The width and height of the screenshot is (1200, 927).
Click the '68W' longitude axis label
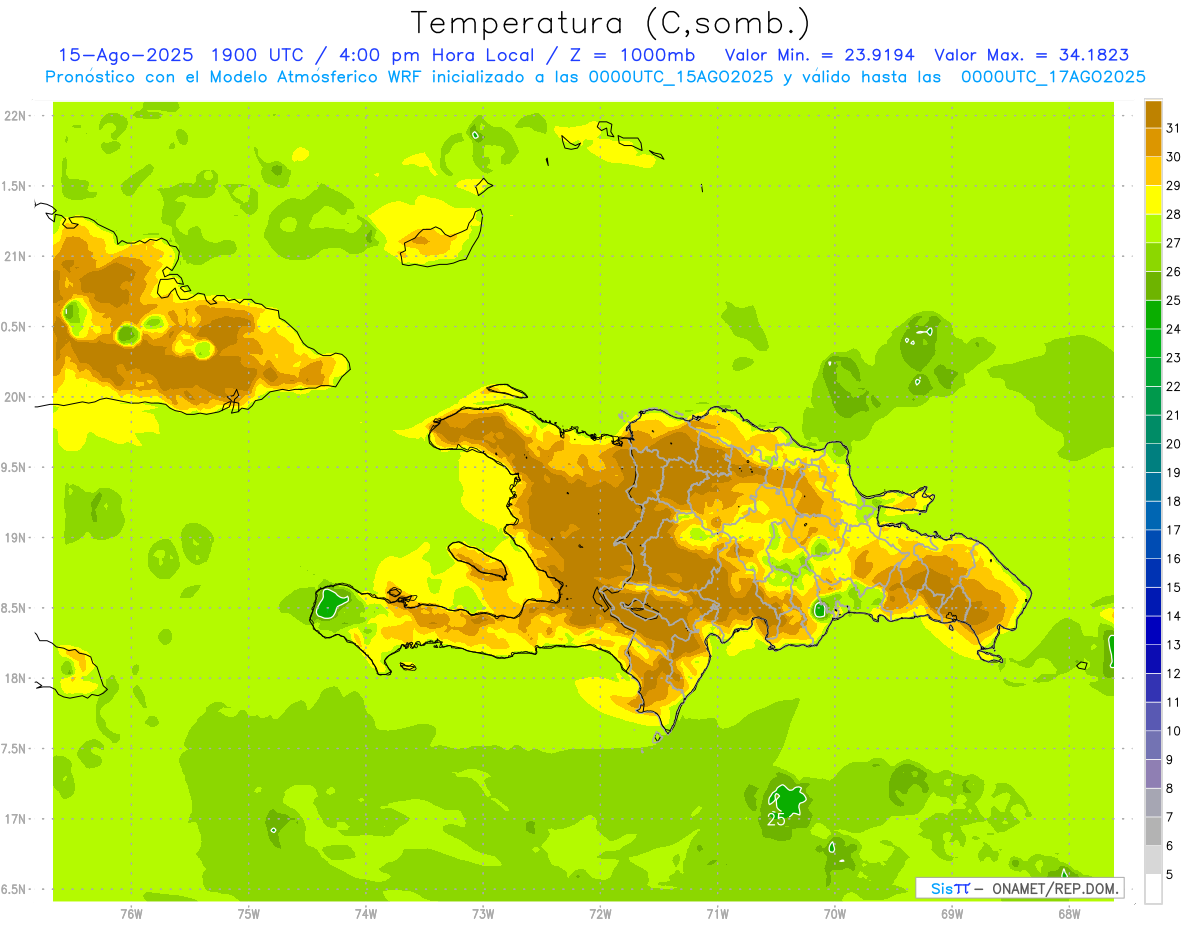(1069, 913)
